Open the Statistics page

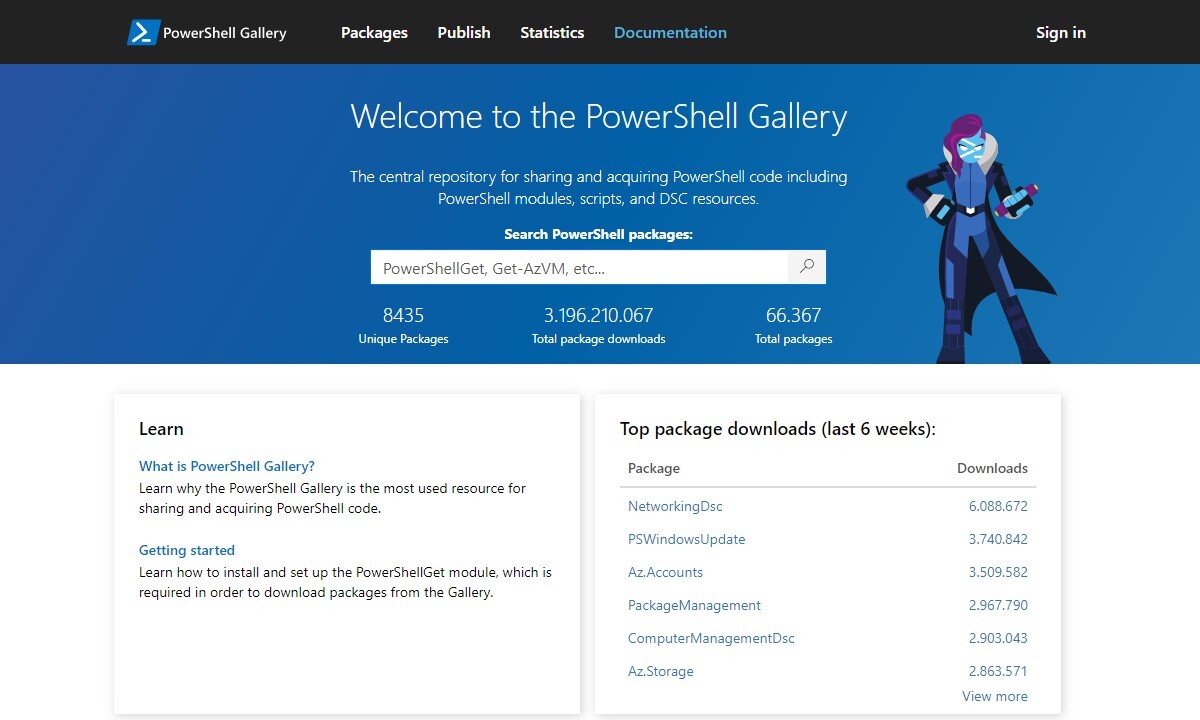[551, 32]
